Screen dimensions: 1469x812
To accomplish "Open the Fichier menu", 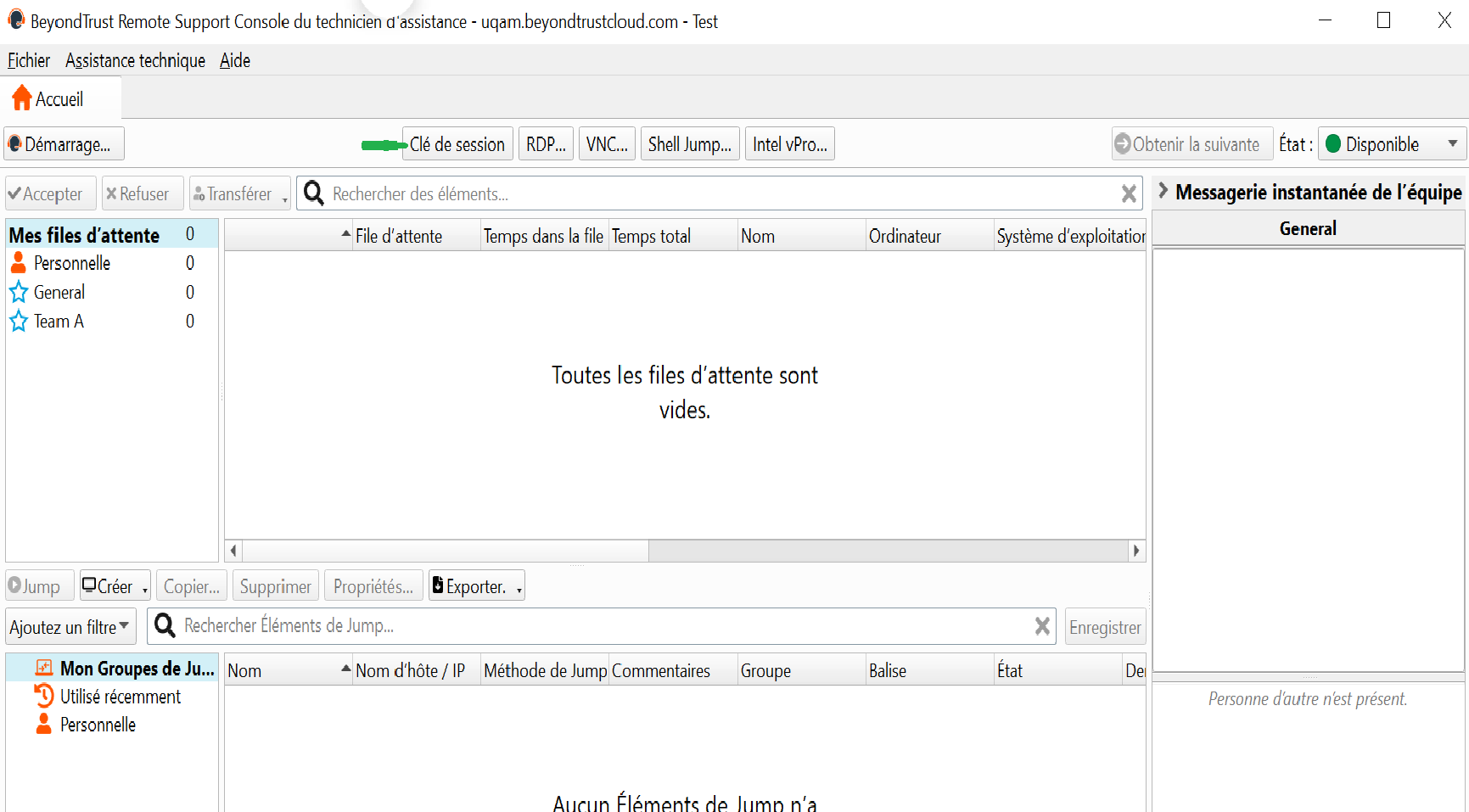I will point(29,60).
